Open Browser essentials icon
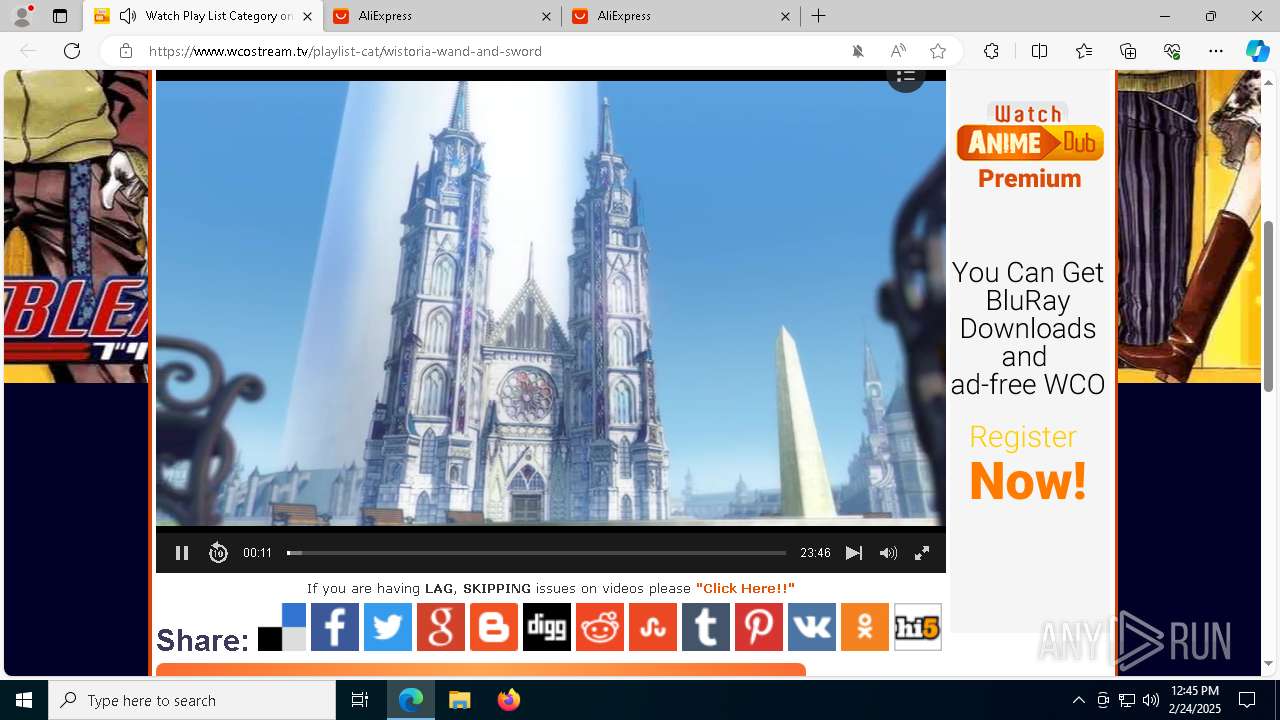Viewport: 1280px width, 720px height. (x=1172, y=51)
